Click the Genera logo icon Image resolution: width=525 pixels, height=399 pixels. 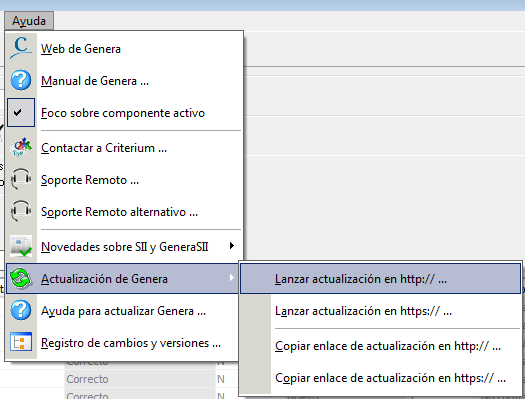21,48
